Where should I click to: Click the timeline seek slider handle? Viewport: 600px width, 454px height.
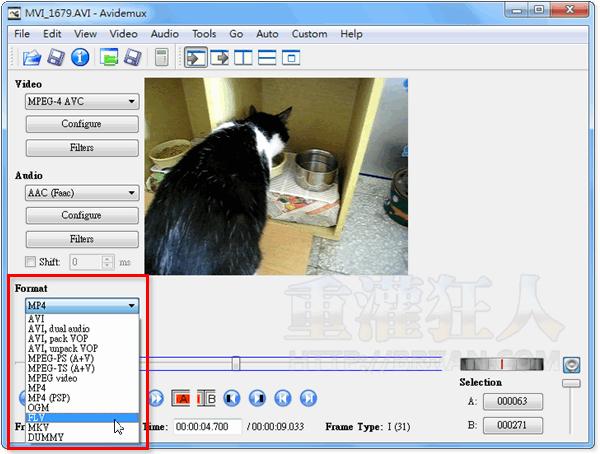236,363
